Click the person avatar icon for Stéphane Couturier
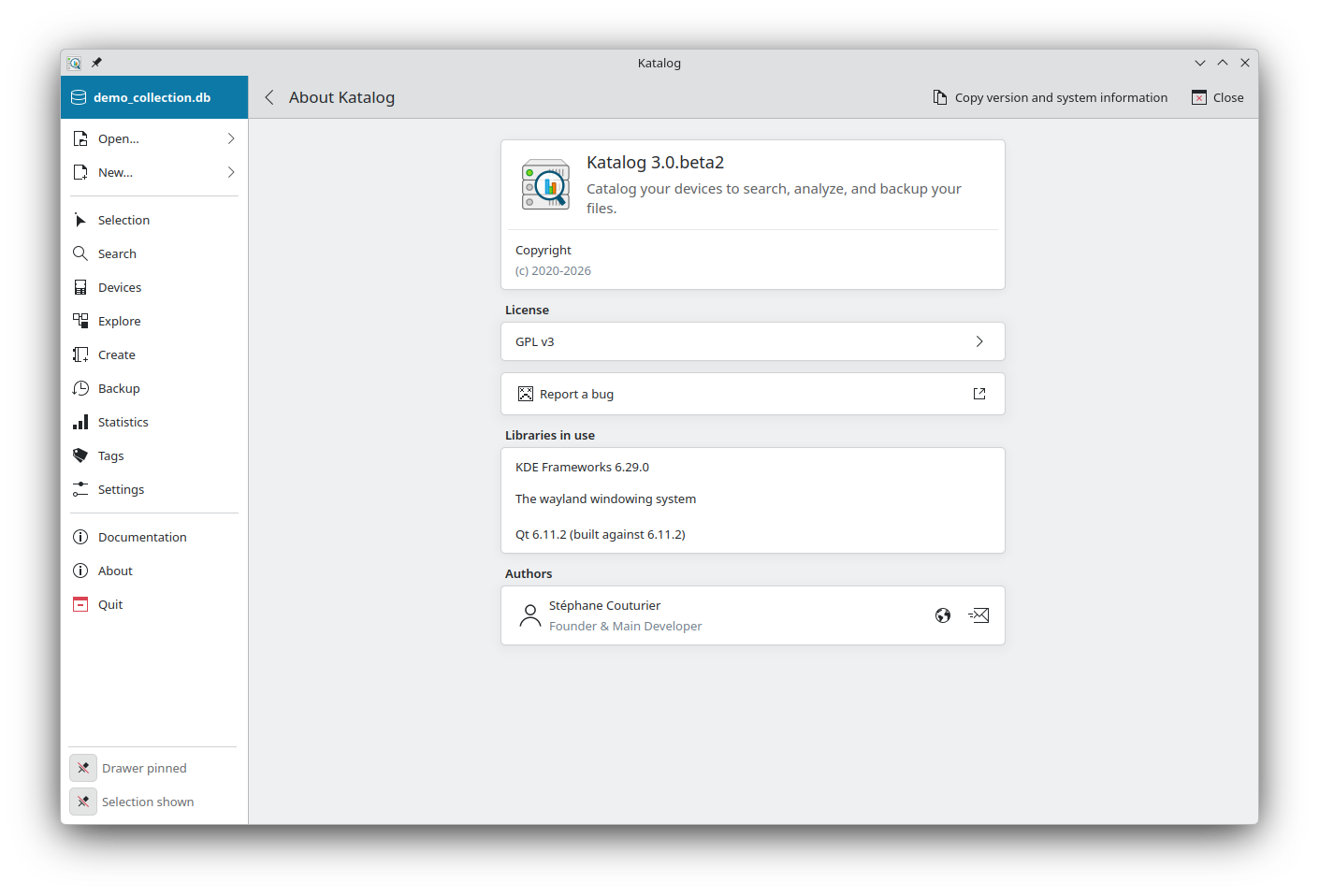The width and height of the screenshot is (1319, 896). click(530, 615)
